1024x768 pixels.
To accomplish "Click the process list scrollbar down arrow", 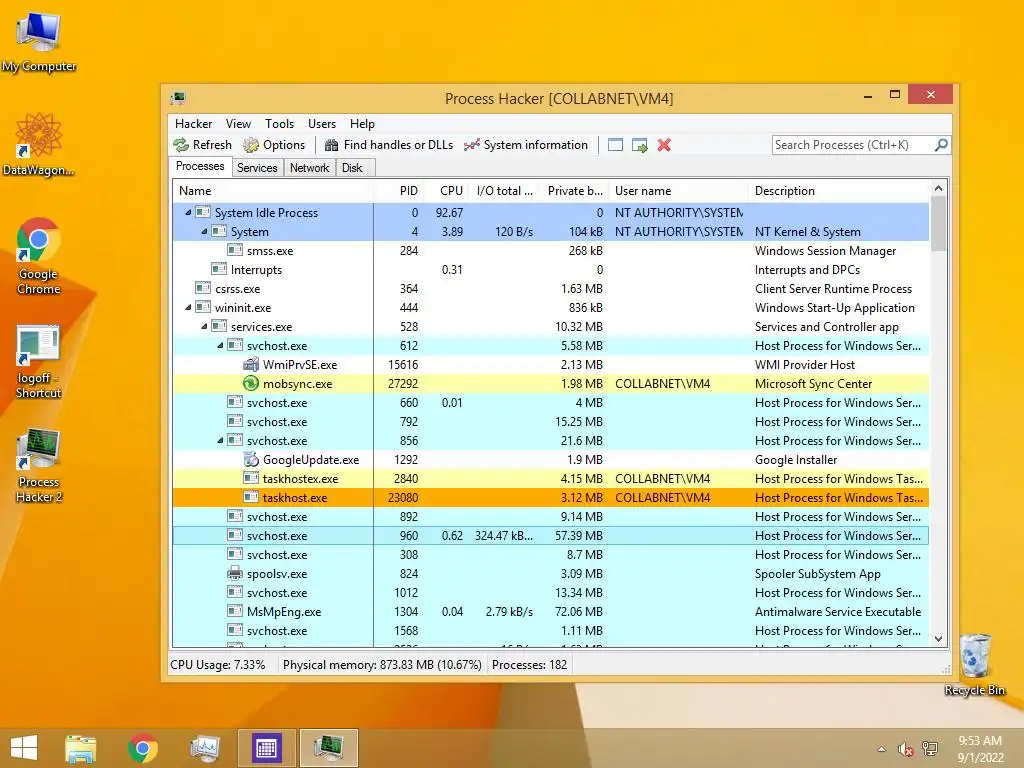I will click(x=938, y=639).
